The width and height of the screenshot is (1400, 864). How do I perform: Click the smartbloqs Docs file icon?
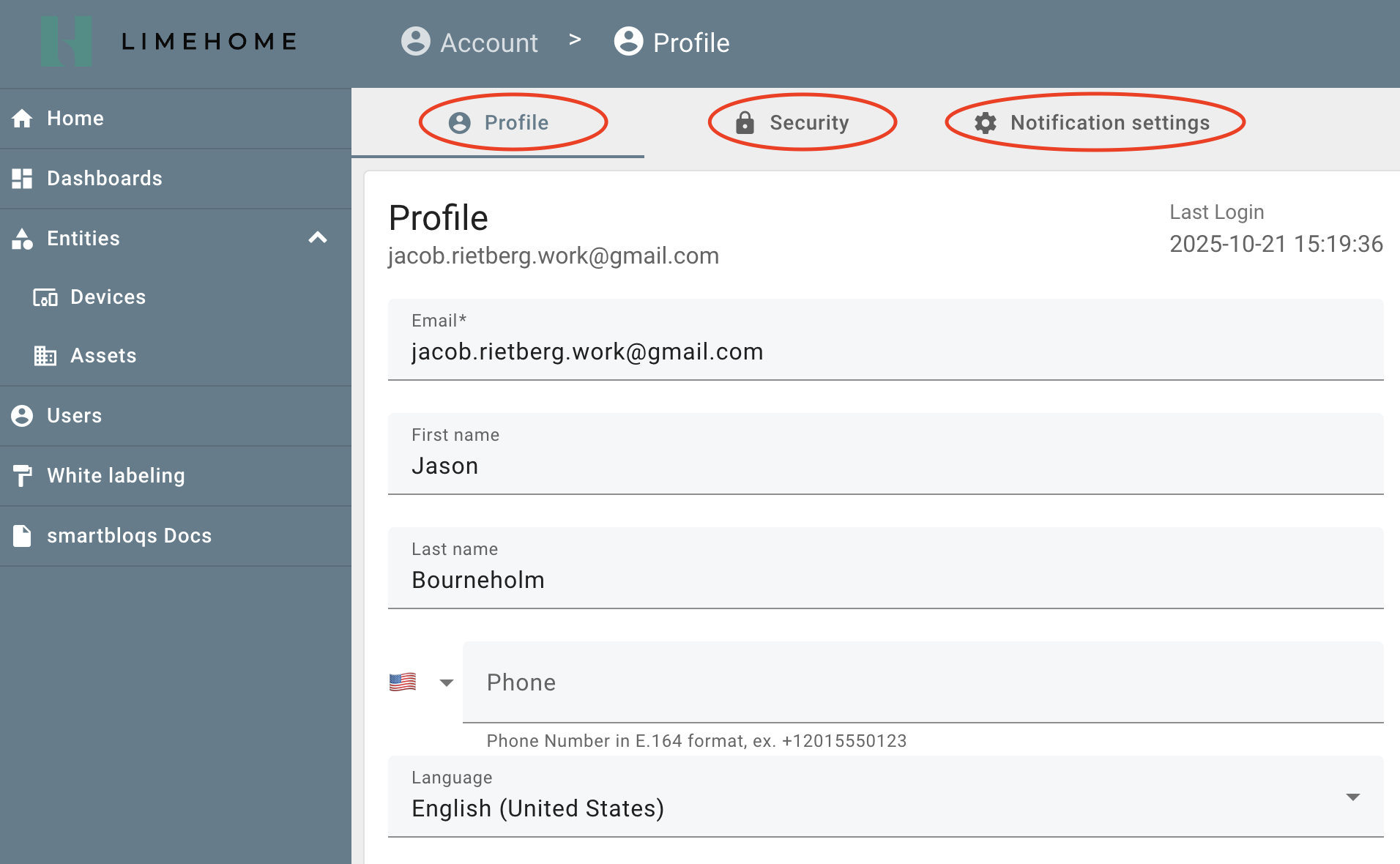pyautogui.click(x=22, y=536)
